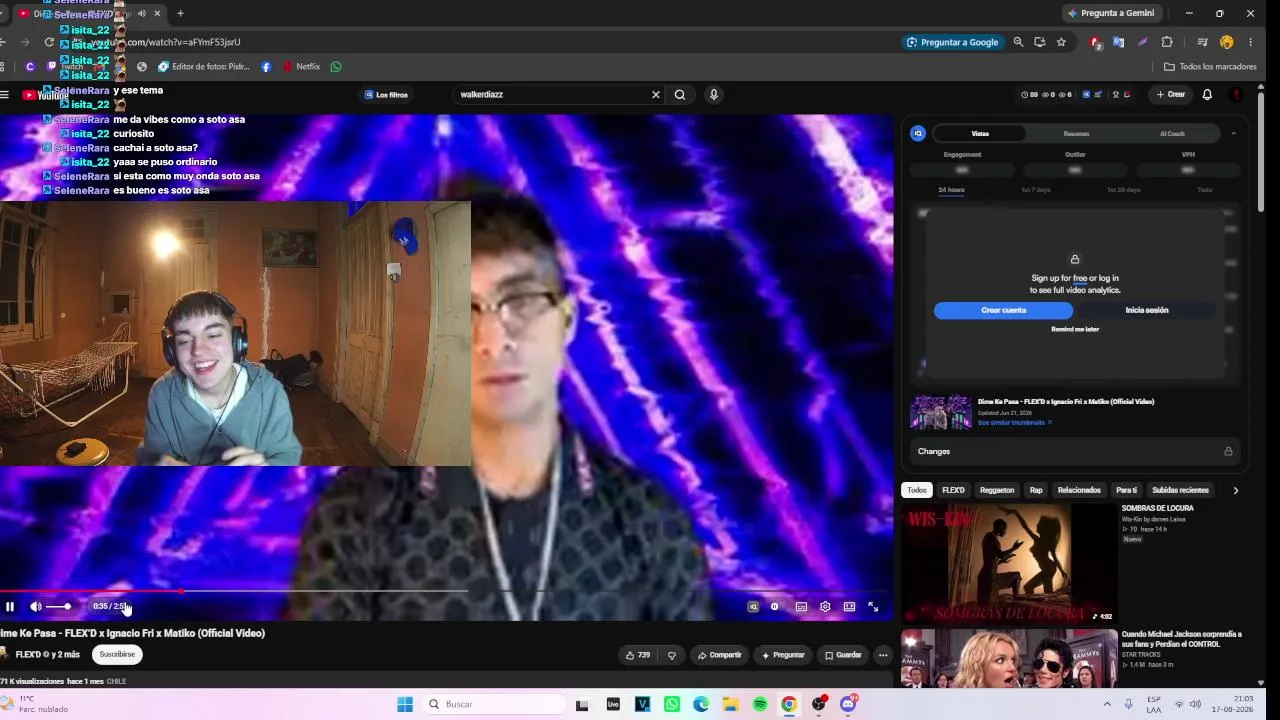
Task: Open Chrome extensions puzzle icon
Action: pos(1167,42)
